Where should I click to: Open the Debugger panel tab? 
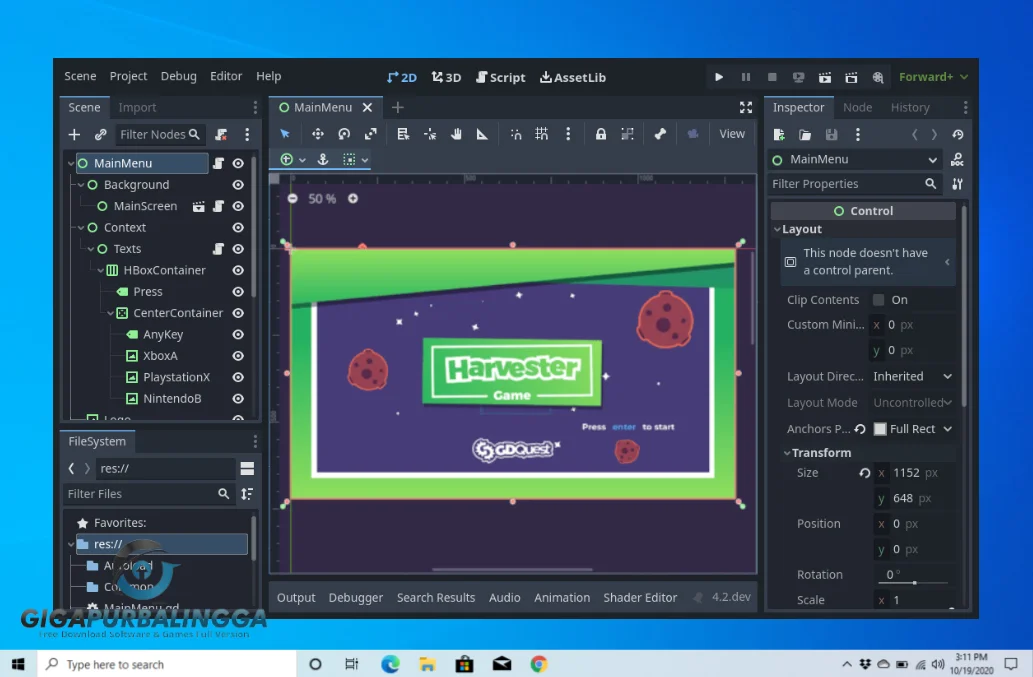tap(355, 597)
